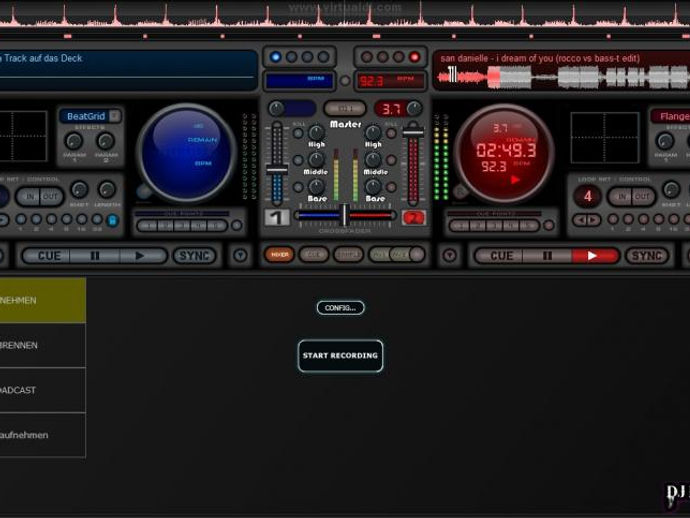
Task: Click the left deck PARAM 2 effect knob
Action: pos(106,141)
